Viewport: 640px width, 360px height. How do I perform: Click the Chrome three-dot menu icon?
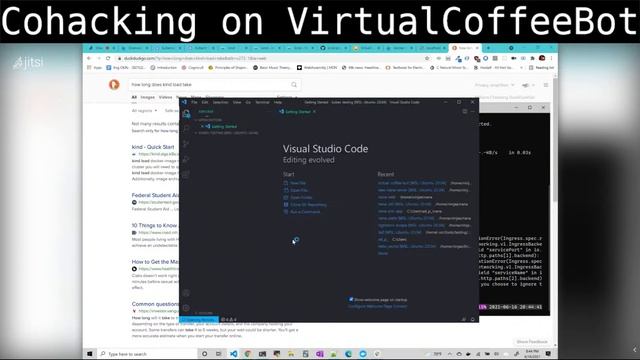point(551,58)
